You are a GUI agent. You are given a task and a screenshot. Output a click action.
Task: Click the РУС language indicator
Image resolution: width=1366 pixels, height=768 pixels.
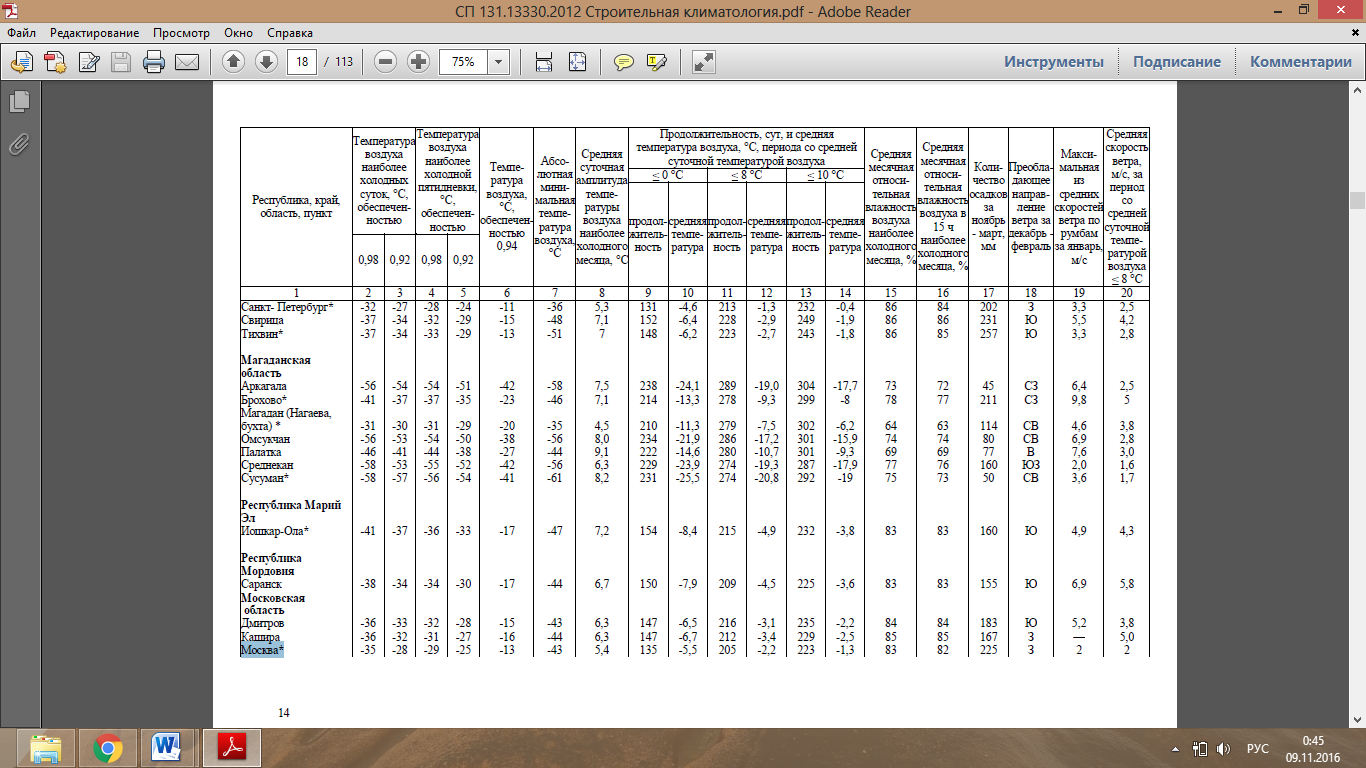[x=1257, y=749]
